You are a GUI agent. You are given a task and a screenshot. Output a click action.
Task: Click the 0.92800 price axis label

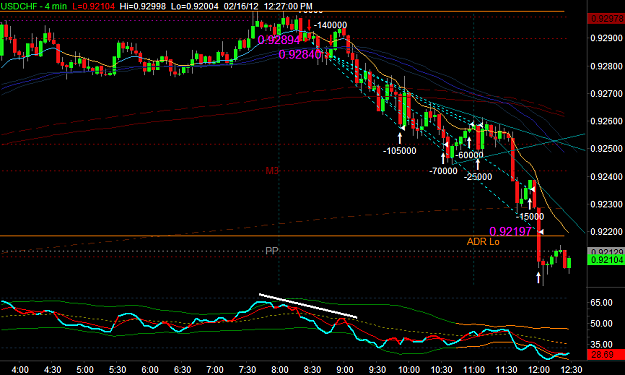pos(606,66)
